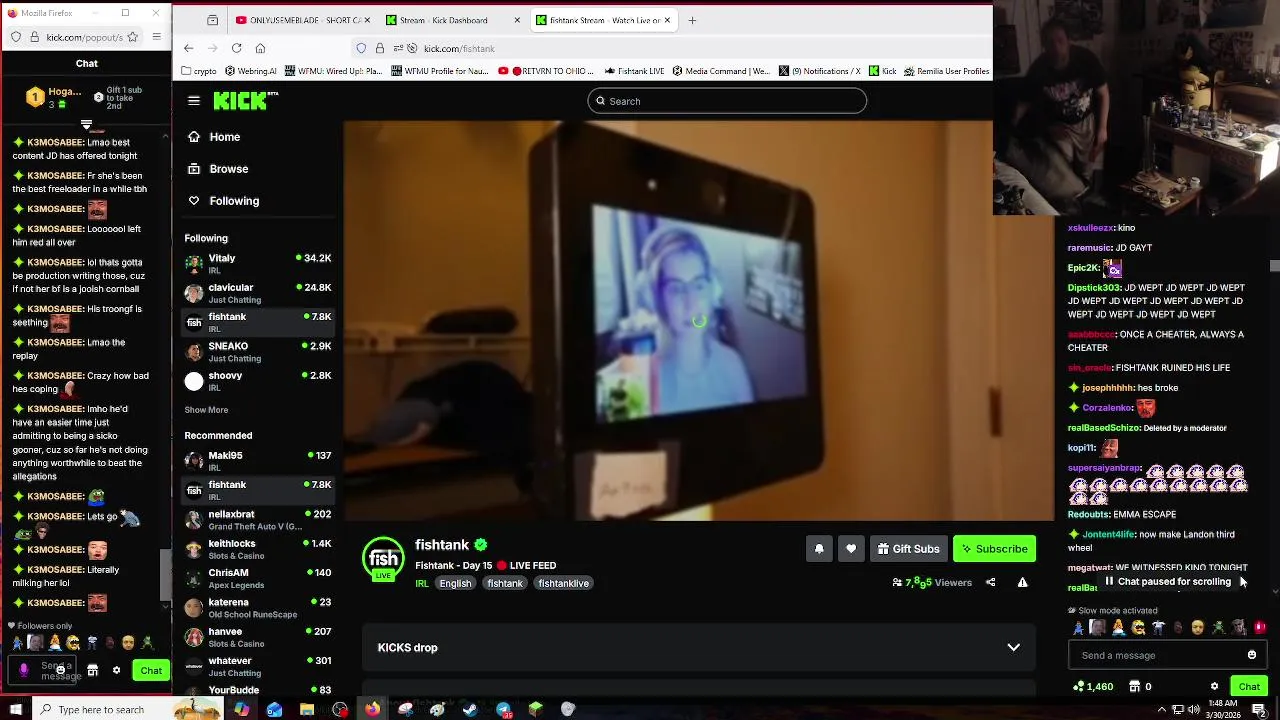This screenshot has width=1280, height=720.
Task: Click the shop icon in popout chat
Action: click(92, 671)
